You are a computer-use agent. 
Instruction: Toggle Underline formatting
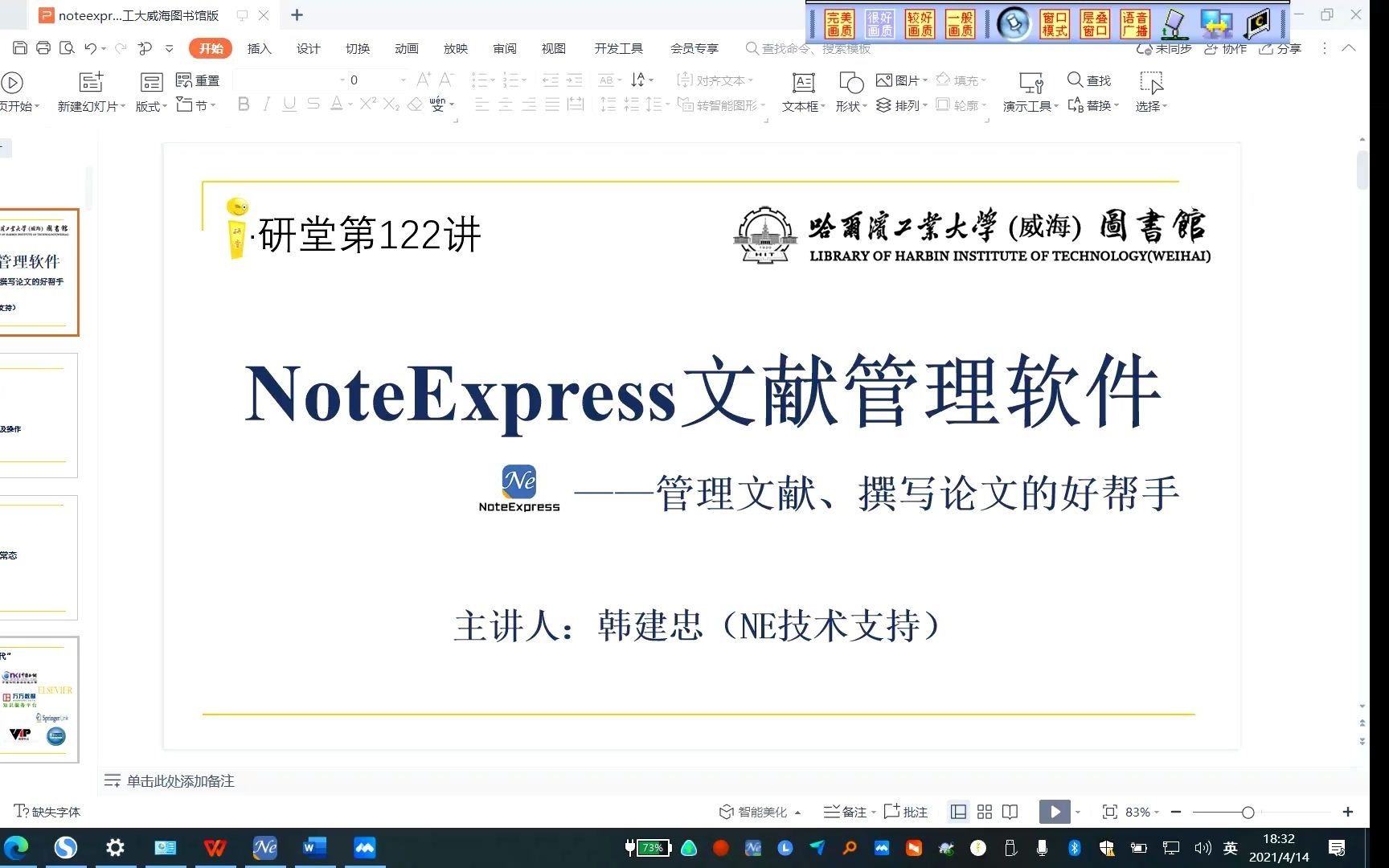click(289, 104)
